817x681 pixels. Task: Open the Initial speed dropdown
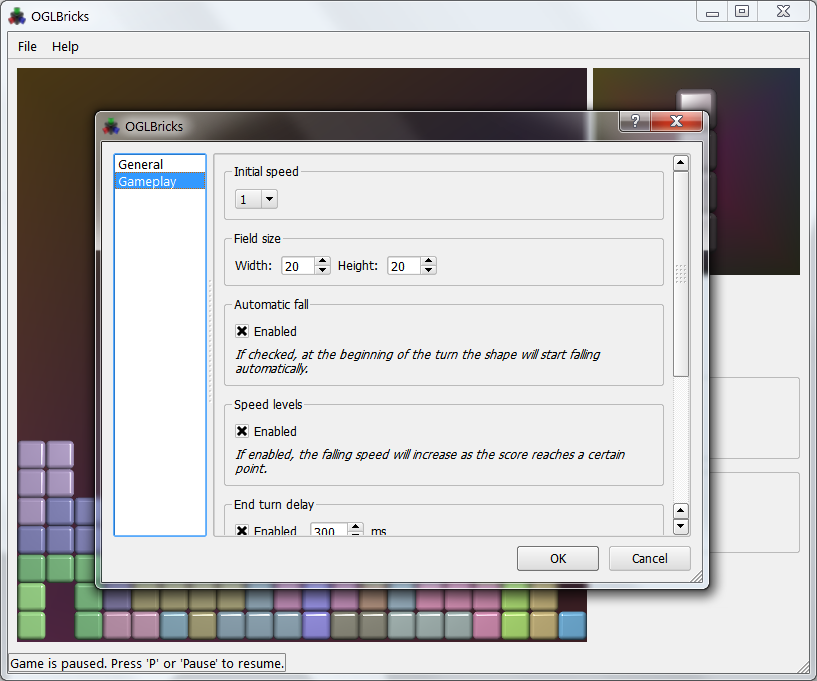point(256,199)
